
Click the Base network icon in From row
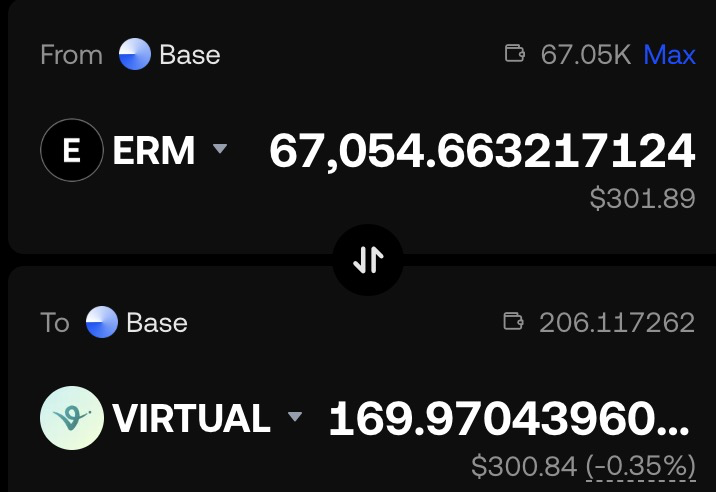click(x=135, y=54)
